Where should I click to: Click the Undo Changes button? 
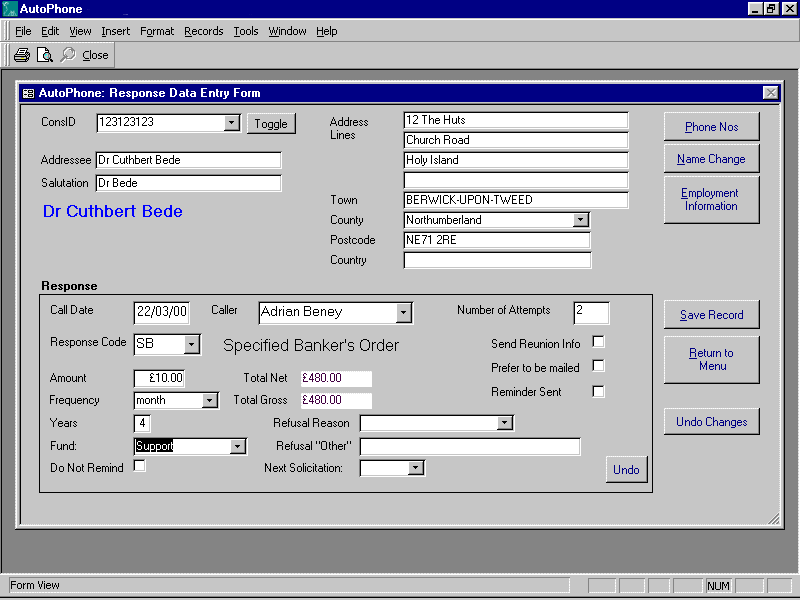pos(711,421)
